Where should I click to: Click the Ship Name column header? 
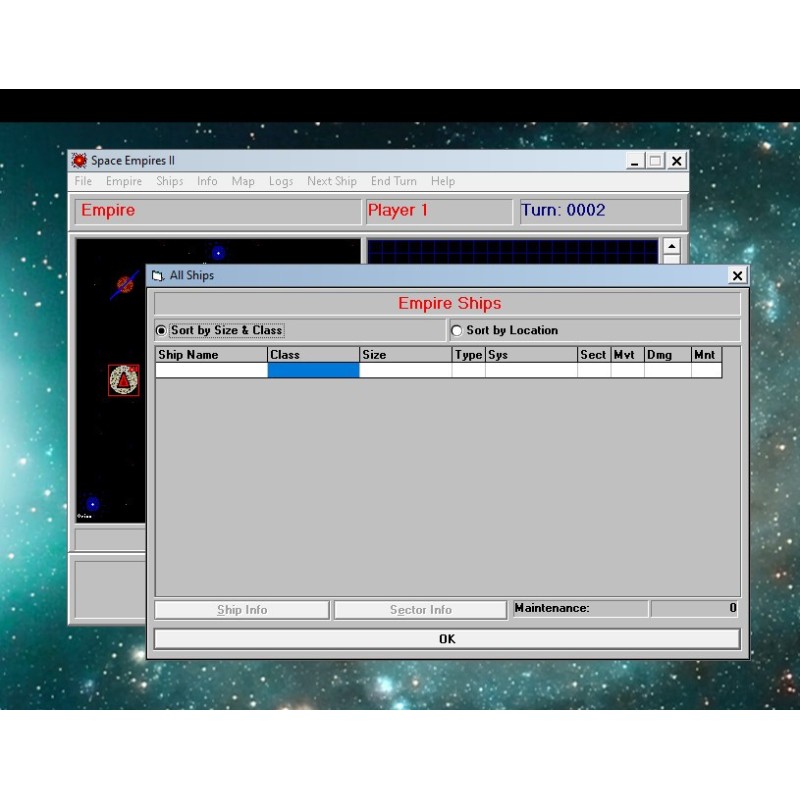point(211,355)
